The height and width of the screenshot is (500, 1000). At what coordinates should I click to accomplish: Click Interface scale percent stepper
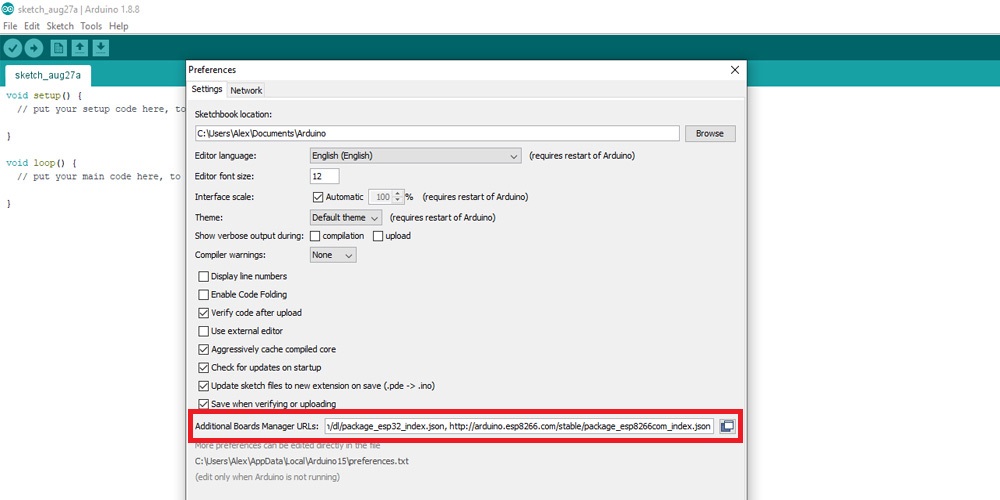(x=399, y=197)
